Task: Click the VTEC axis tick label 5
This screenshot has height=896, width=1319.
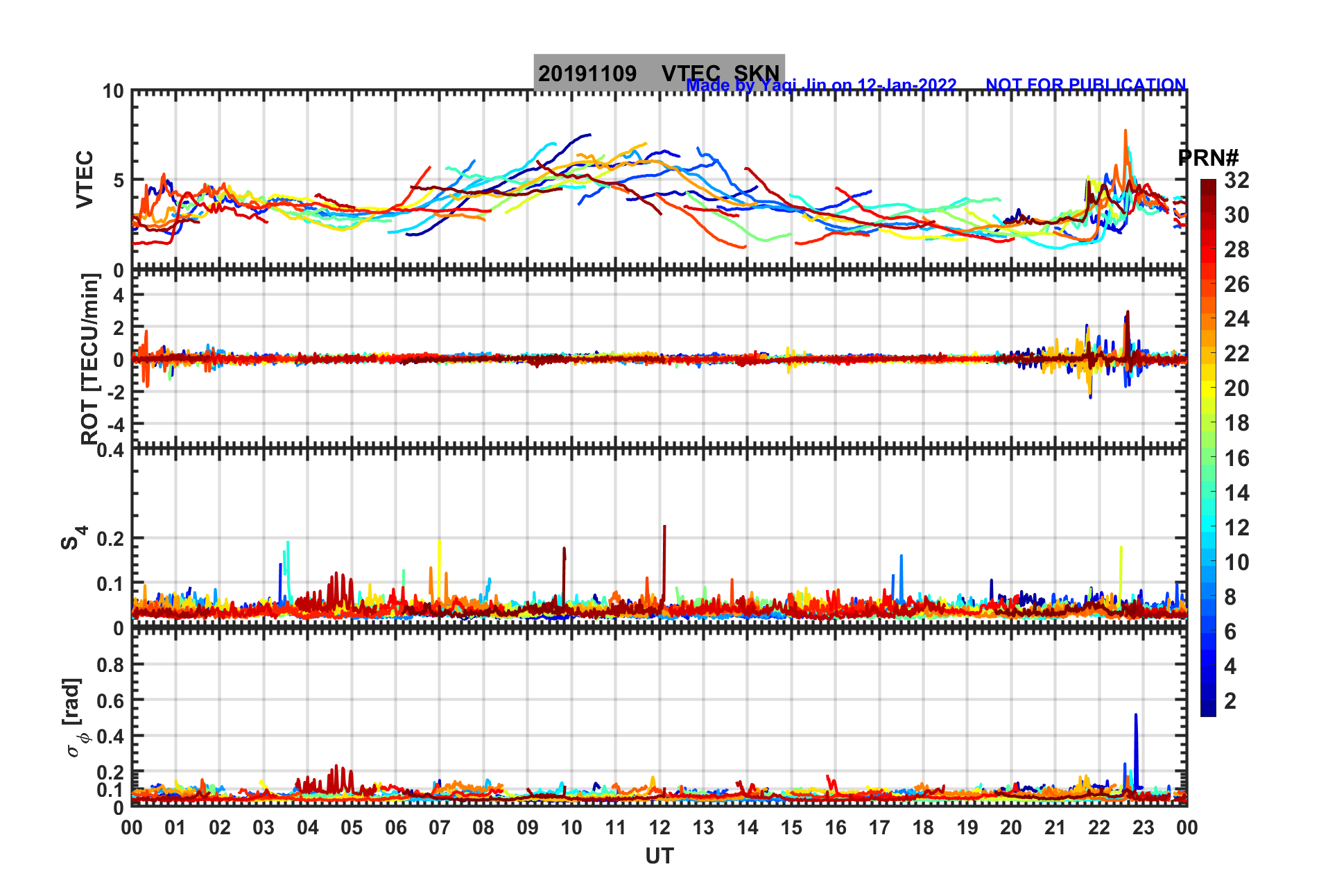Action: click(118, 181)
